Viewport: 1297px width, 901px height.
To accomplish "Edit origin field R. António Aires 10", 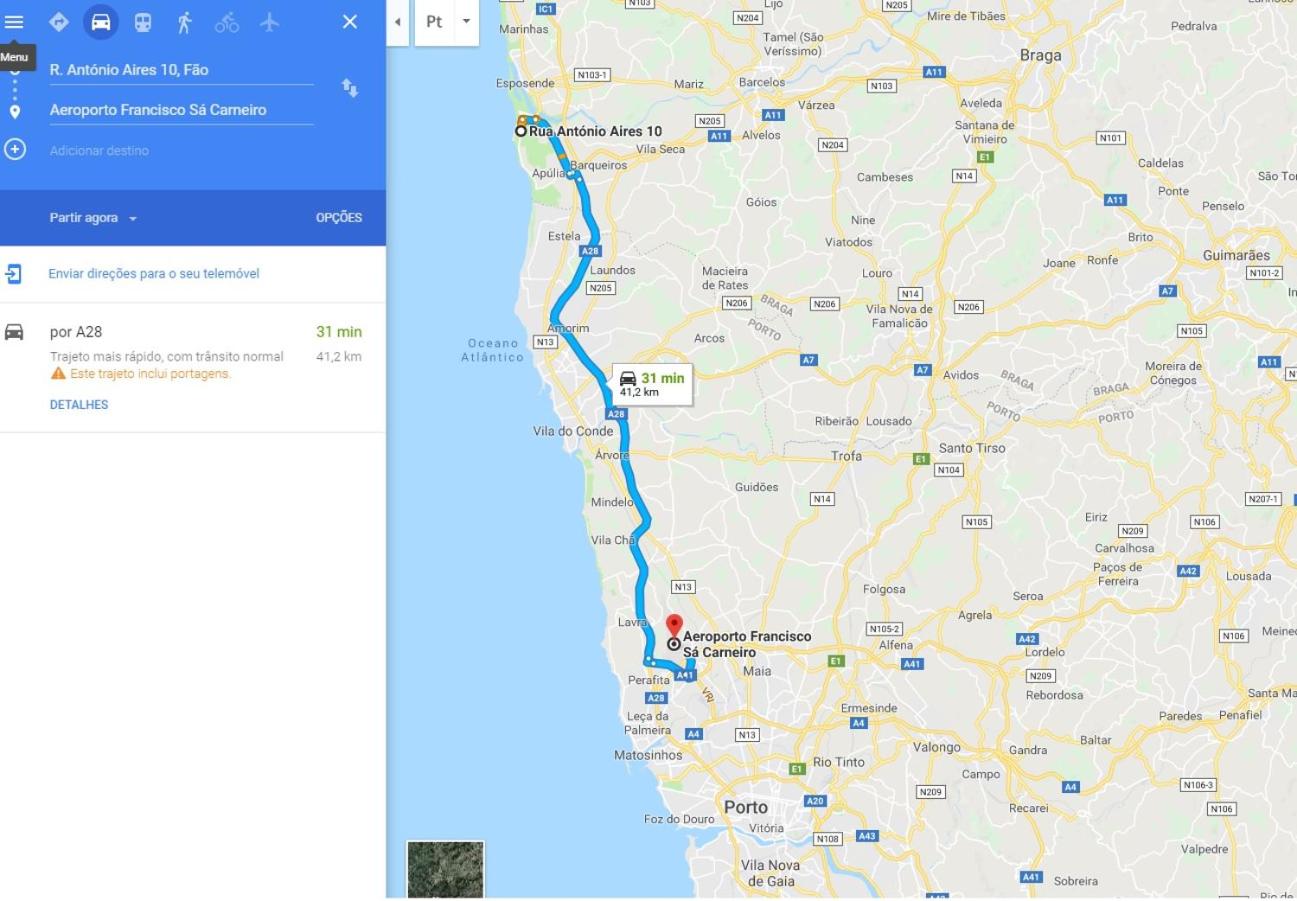I will tap(181, 70).
